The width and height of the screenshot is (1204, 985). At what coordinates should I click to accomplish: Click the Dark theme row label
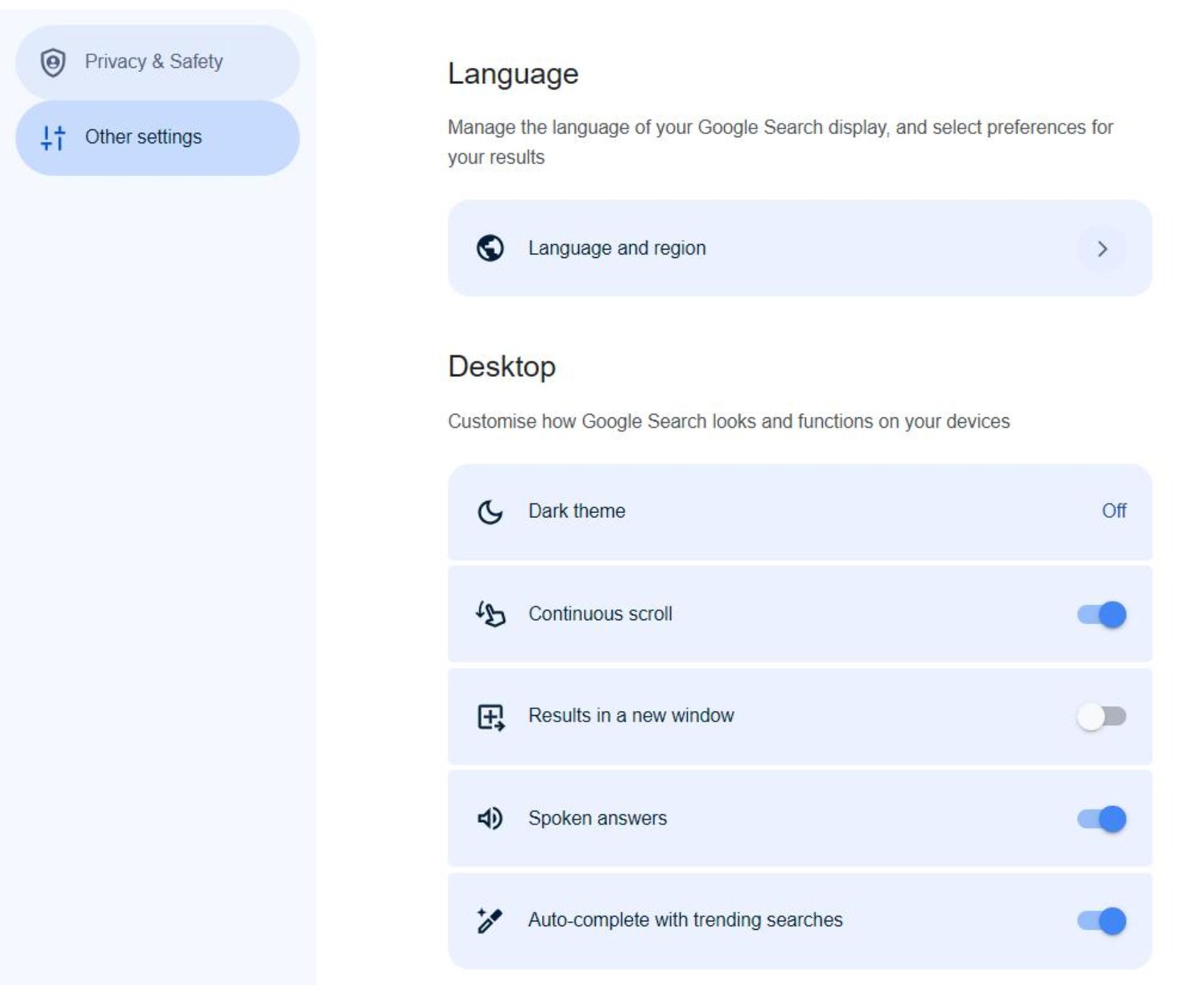576,511
